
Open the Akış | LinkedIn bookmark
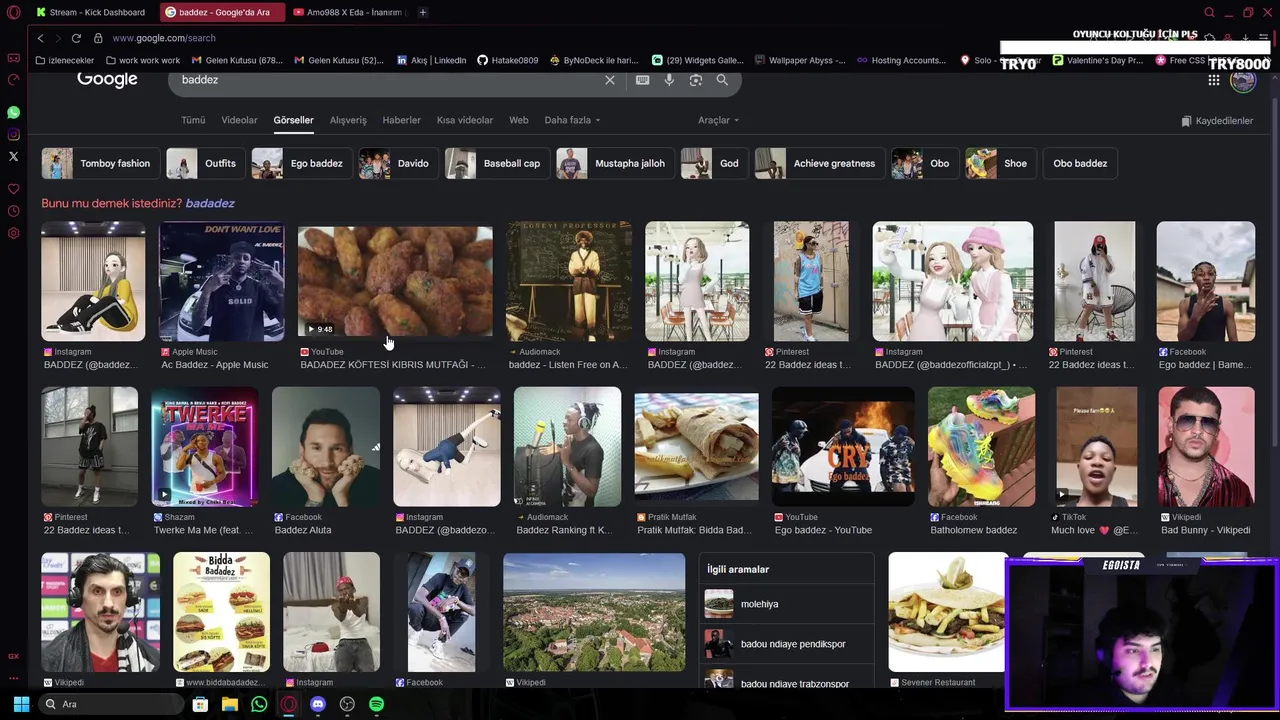(432, 60)
